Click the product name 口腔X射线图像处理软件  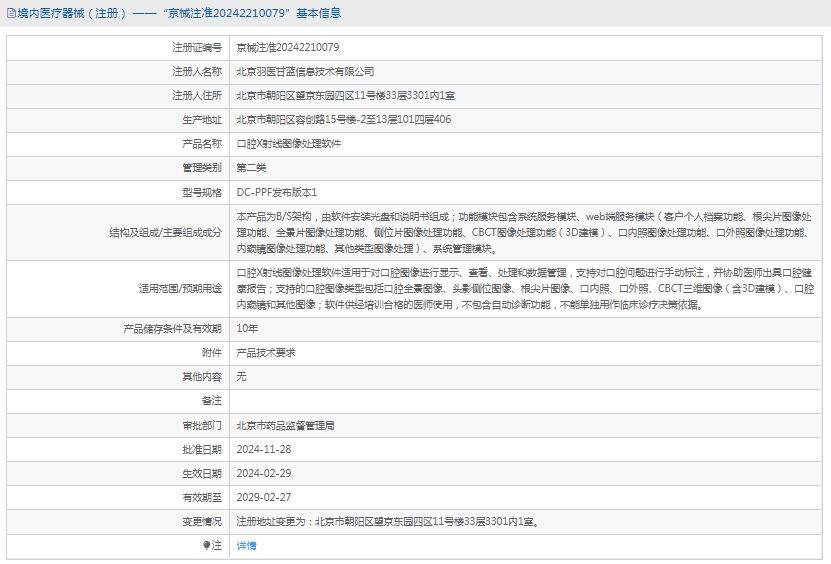[288, 144]
